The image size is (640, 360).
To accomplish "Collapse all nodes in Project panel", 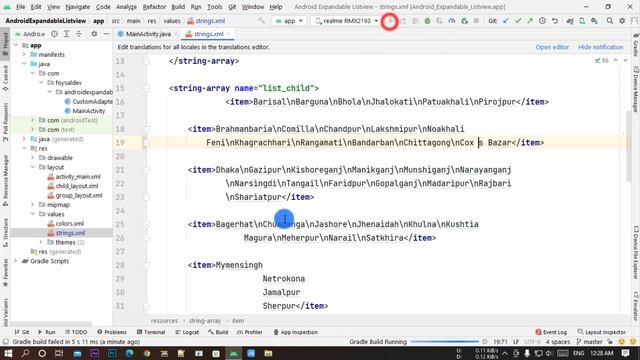I will click(x=79, y=34).
